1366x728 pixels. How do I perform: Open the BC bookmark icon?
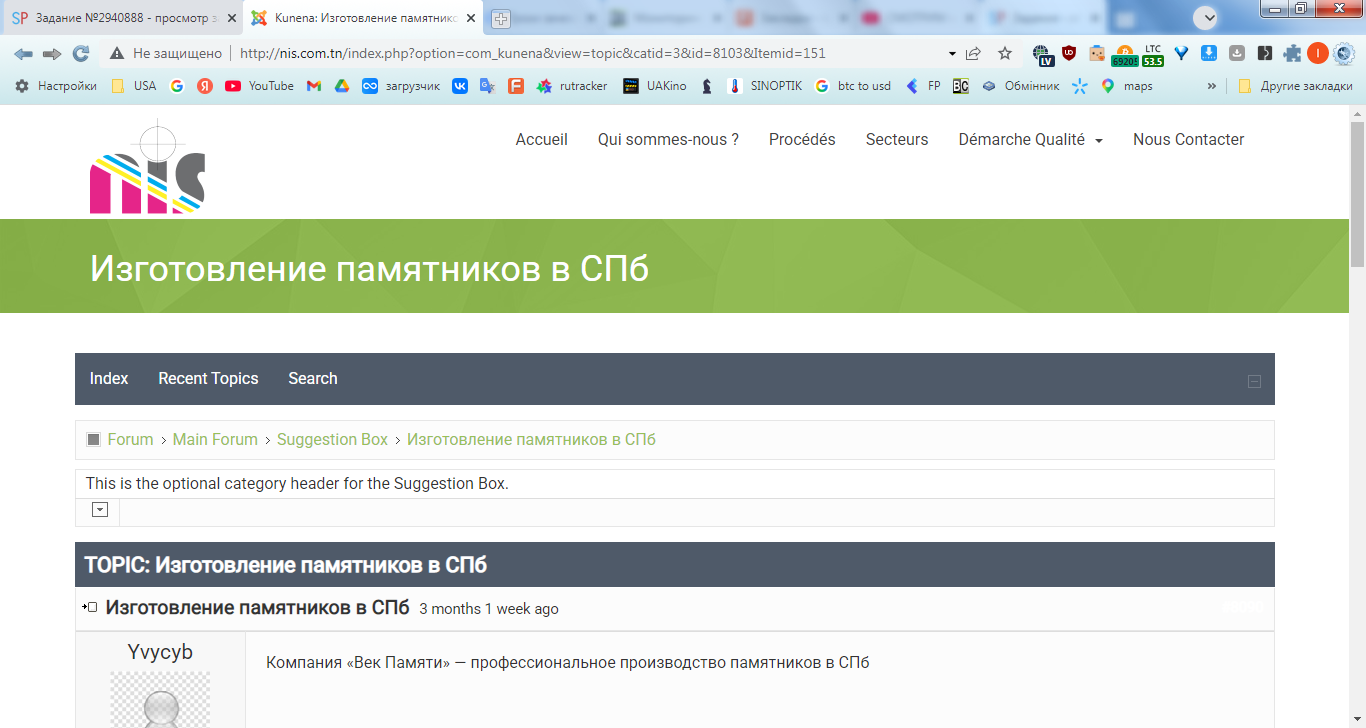point(960,86)
